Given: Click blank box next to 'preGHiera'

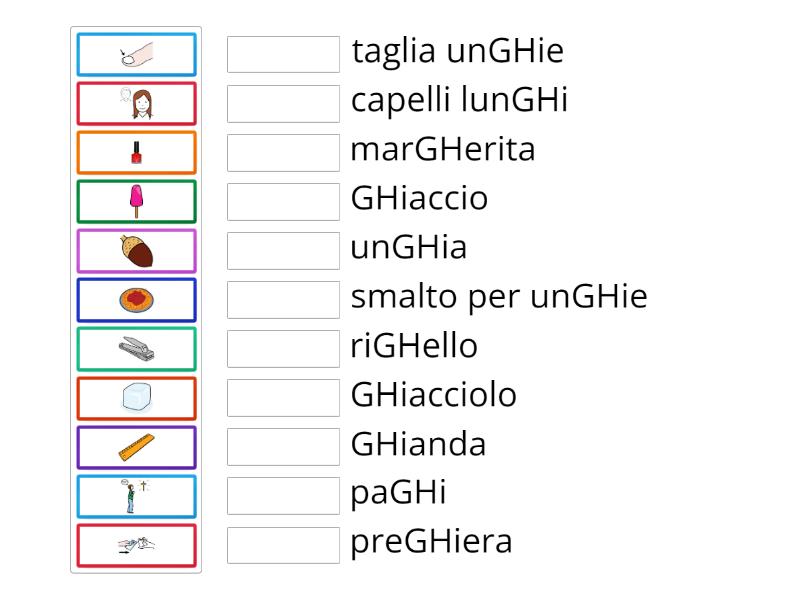Looking at the screenshot, I should [x=283, y=545].
